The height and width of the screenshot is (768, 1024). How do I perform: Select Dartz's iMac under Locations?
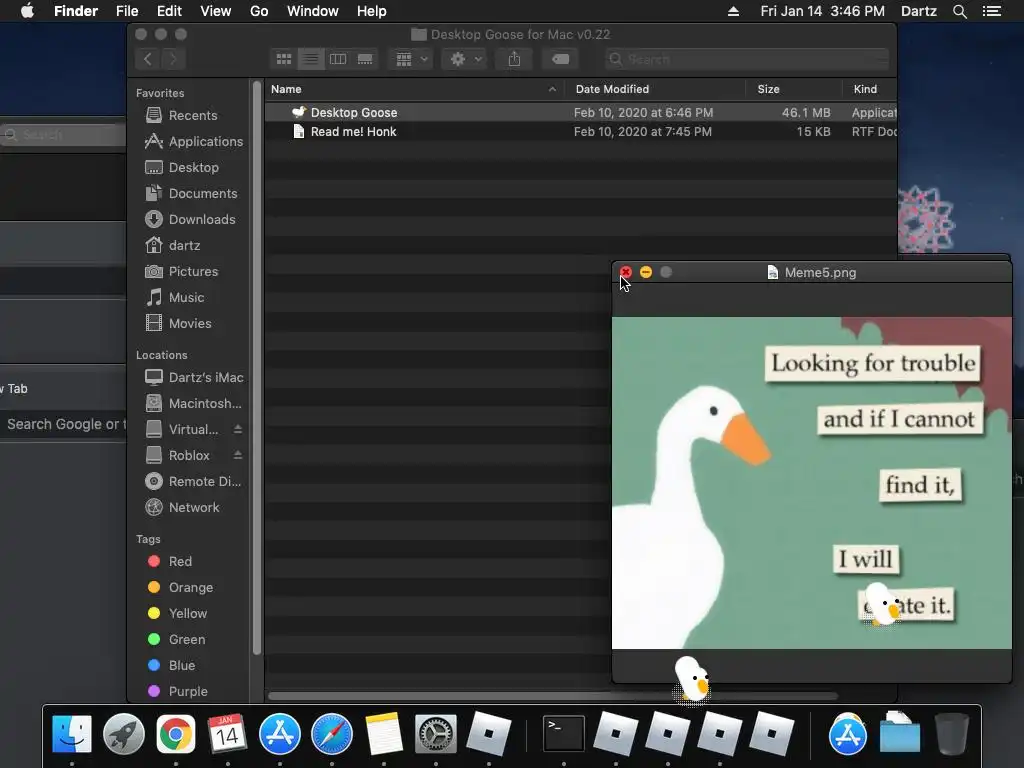coord(193,377)
